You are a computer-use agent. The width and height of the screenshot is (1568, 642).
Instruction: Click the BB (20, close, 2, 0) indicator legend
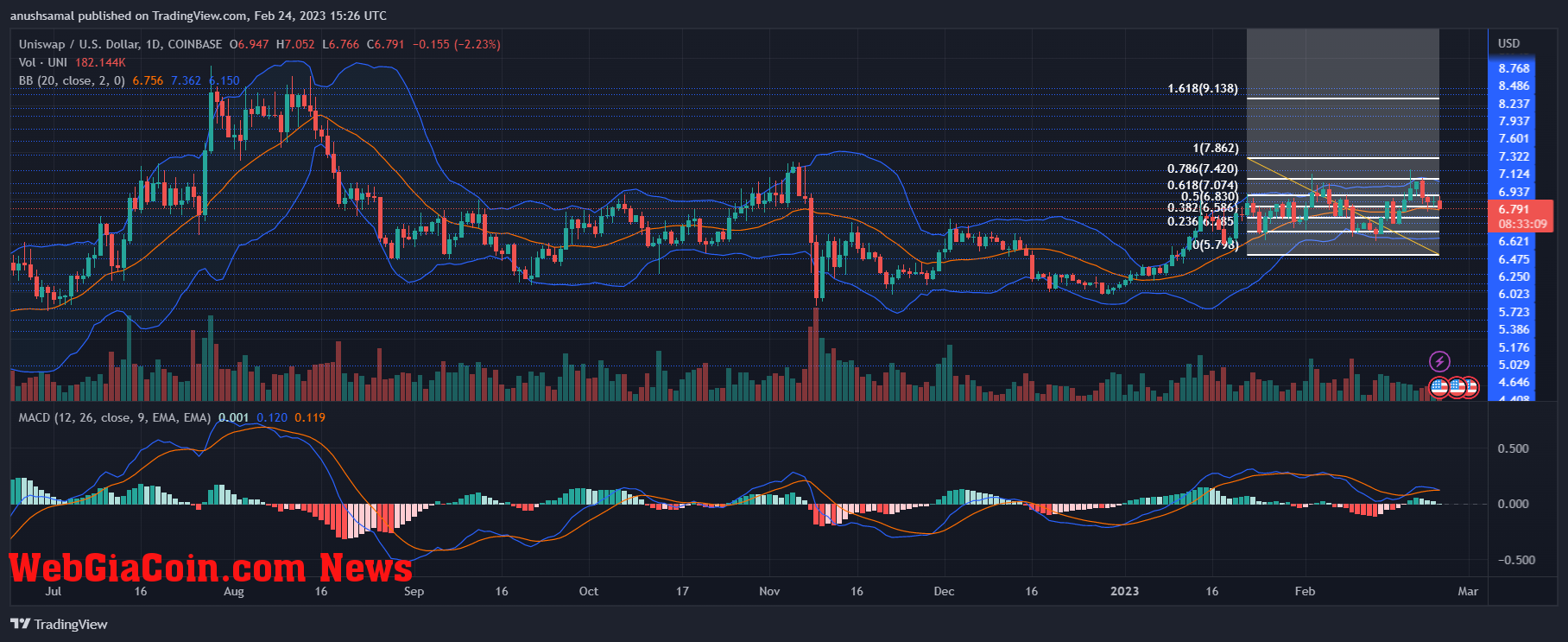tap(72, 80)
